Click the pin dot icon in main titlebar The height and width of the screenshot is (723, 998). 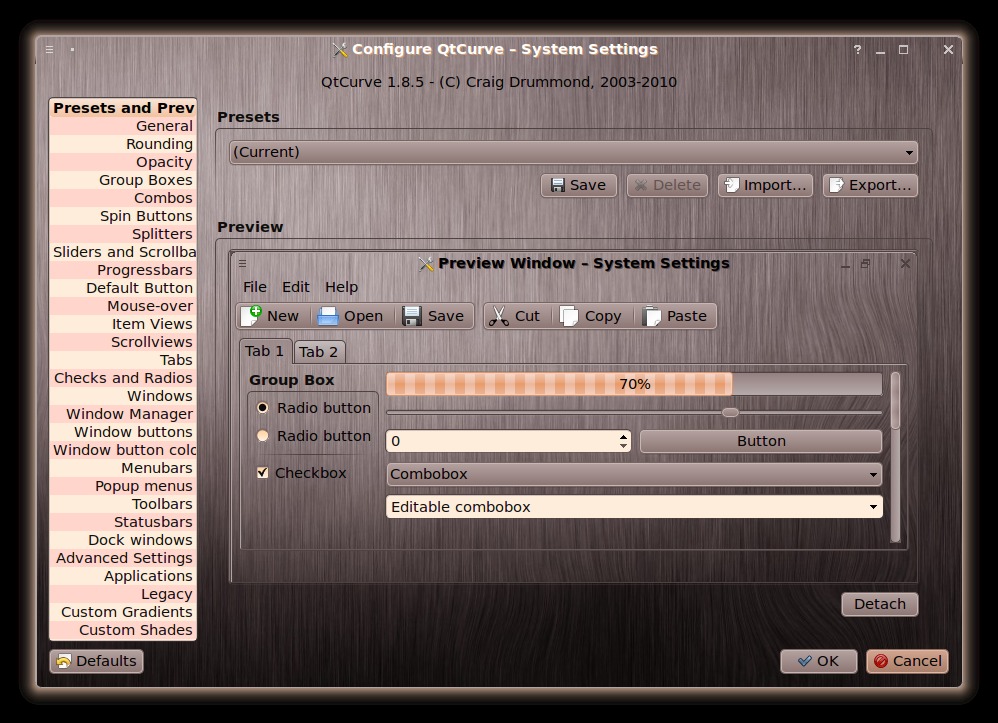73,49
